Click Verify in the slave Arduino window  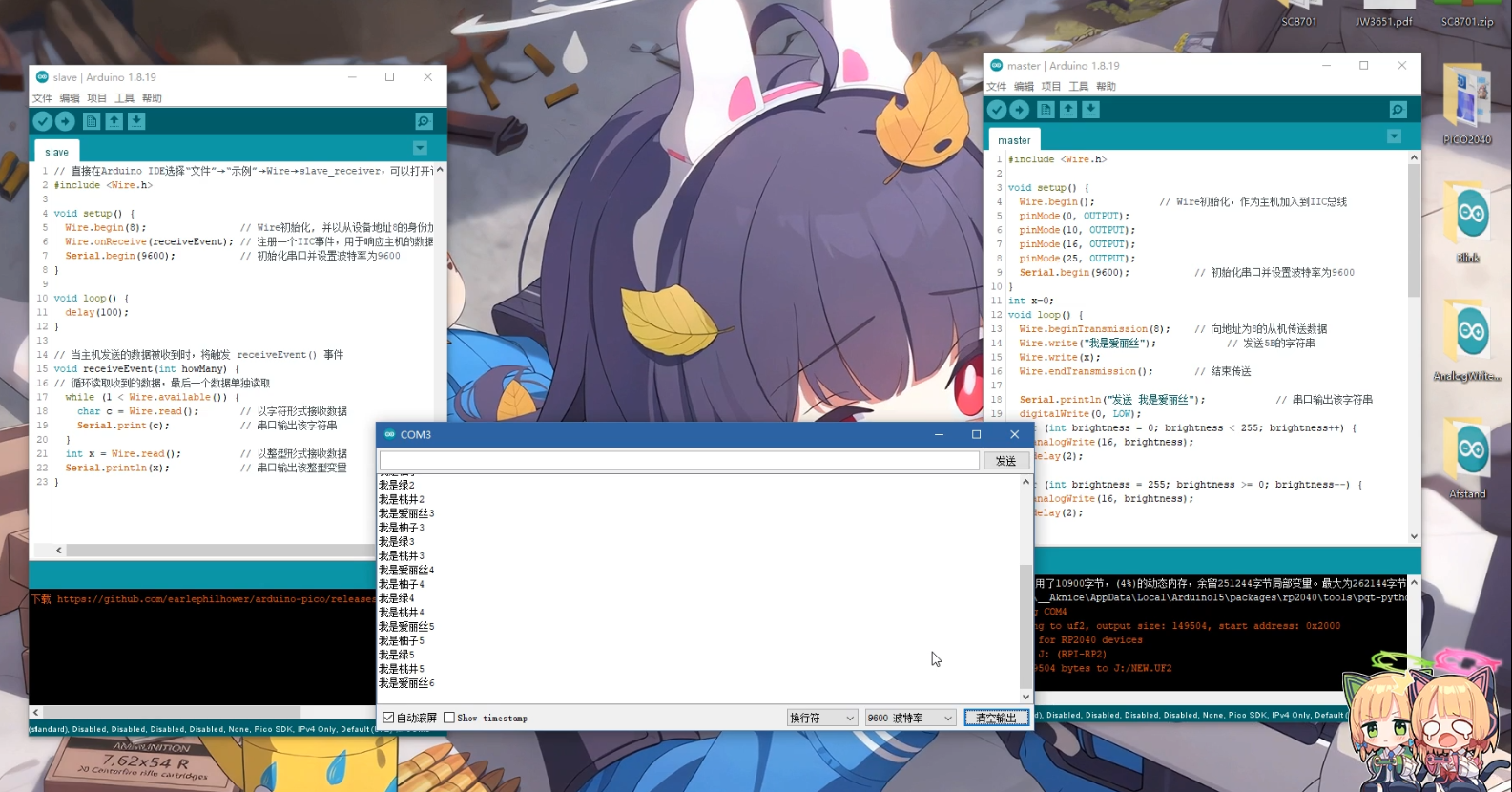pyautogui.click(x=42, y=121)
